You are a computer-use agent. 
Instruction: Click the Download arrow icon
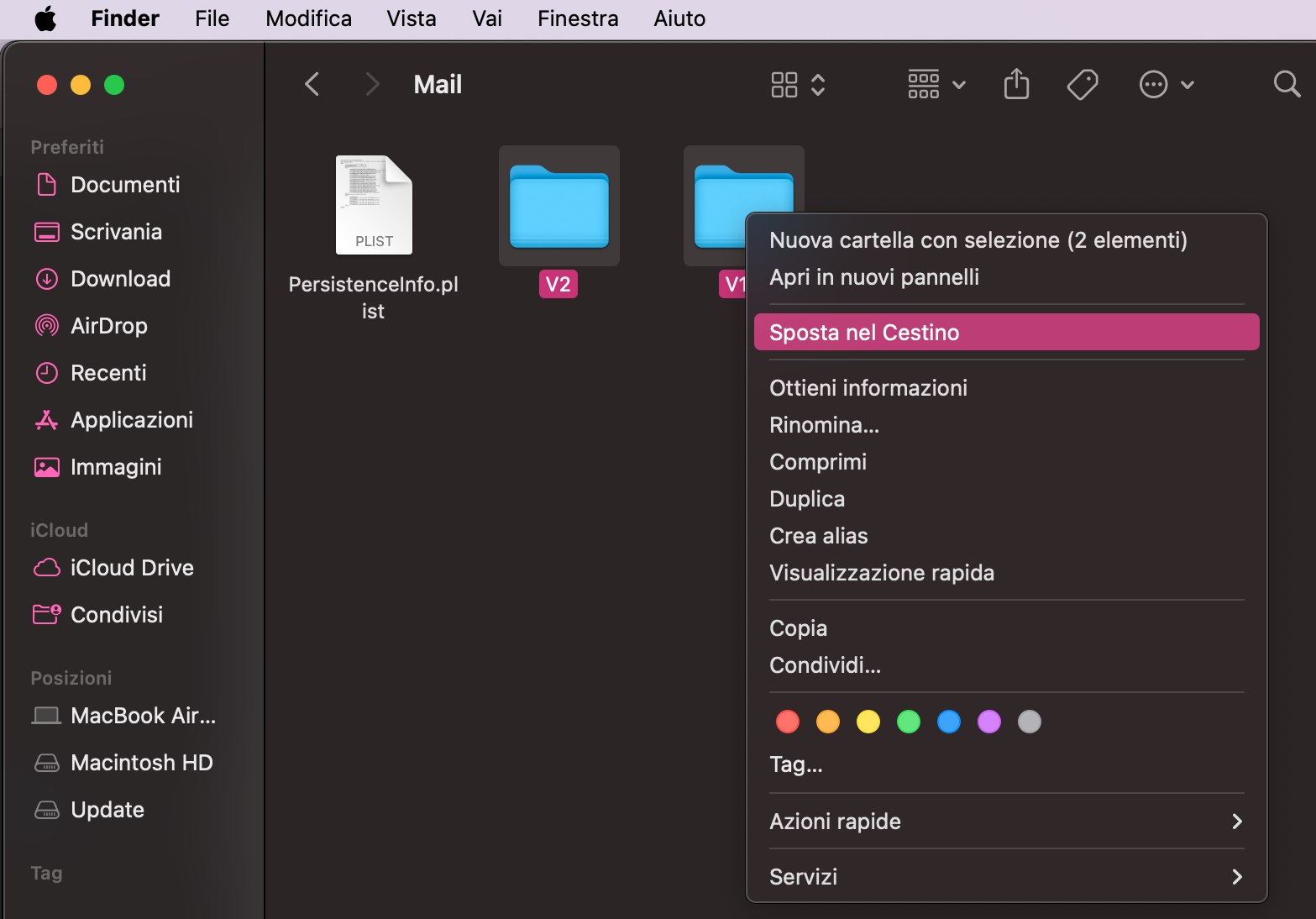point(47,279)
